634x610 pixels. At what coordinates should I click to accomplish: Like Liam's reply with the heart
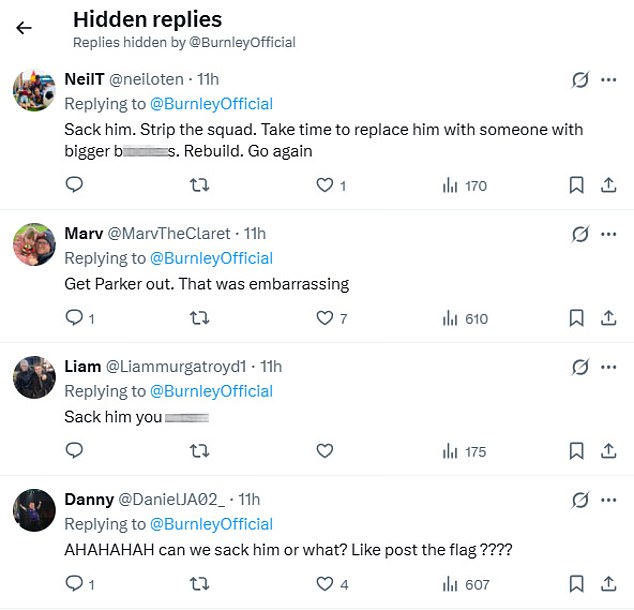tap(324, 451)
